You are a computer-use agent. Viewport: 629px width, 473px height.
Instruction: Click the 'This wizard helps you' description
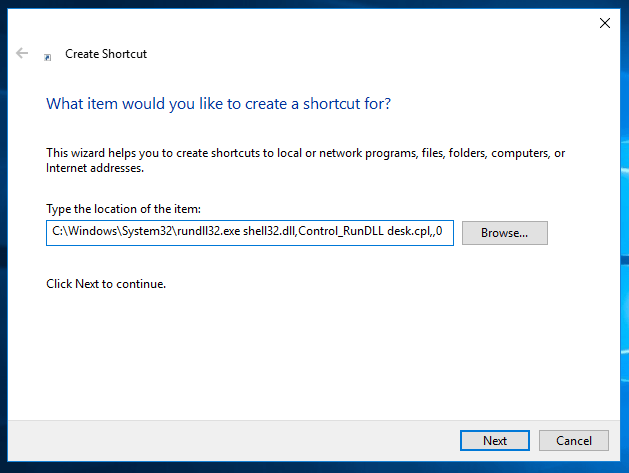(305, 160)
